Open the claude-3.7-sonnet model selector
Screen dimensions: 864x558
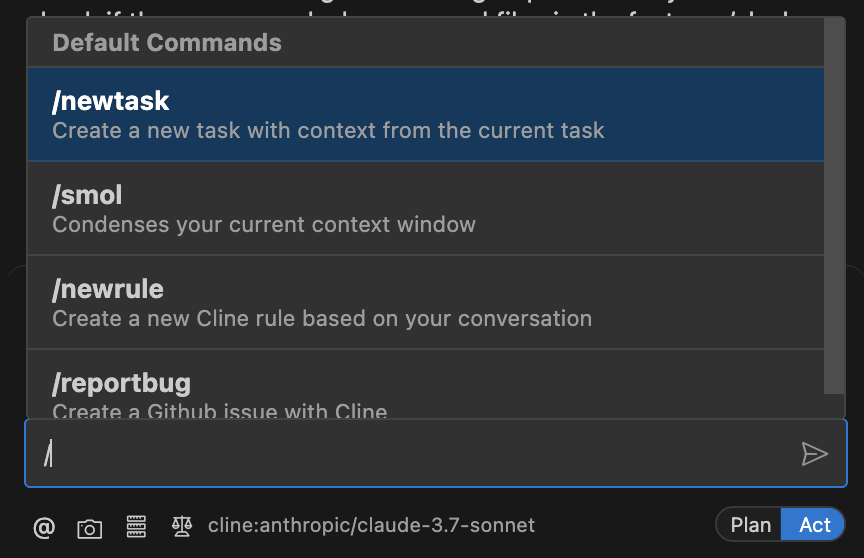click(371, 526)
